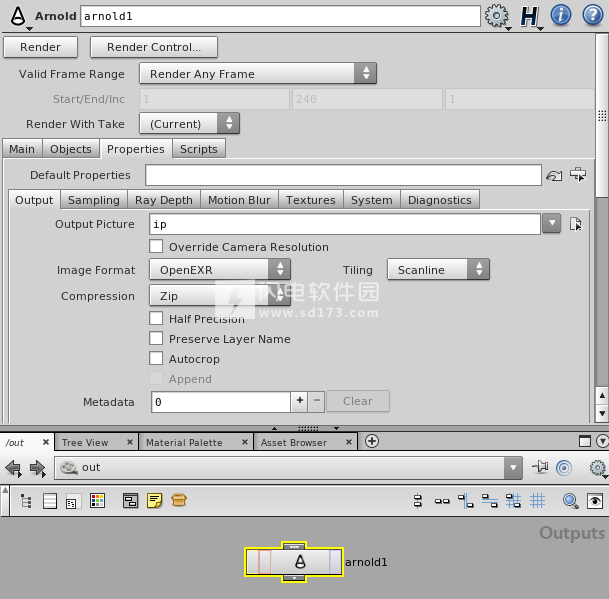
Task: Create a network box
Action: [130, 501]
